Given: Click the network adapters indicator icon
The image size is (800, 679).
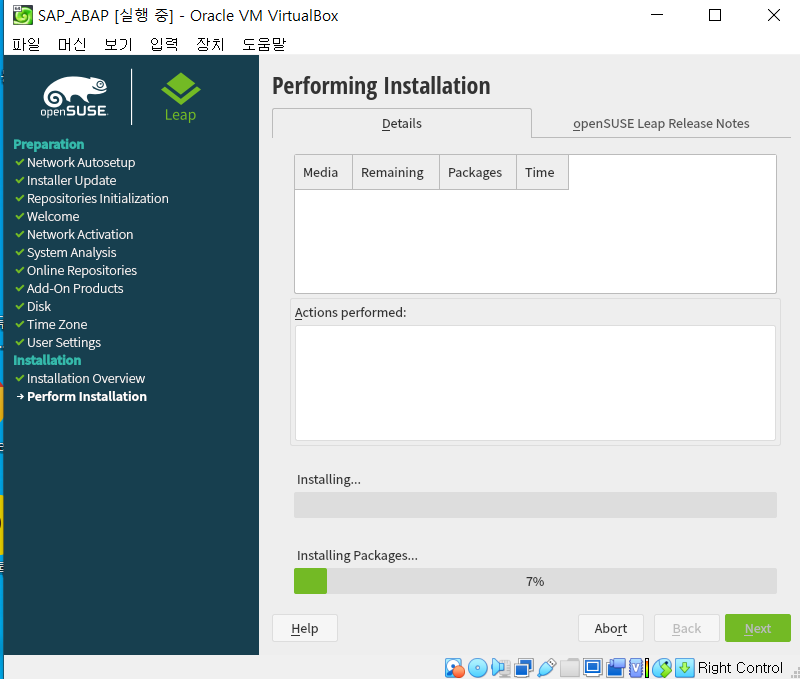Looking at the screenshot, I should click(524, 668).
